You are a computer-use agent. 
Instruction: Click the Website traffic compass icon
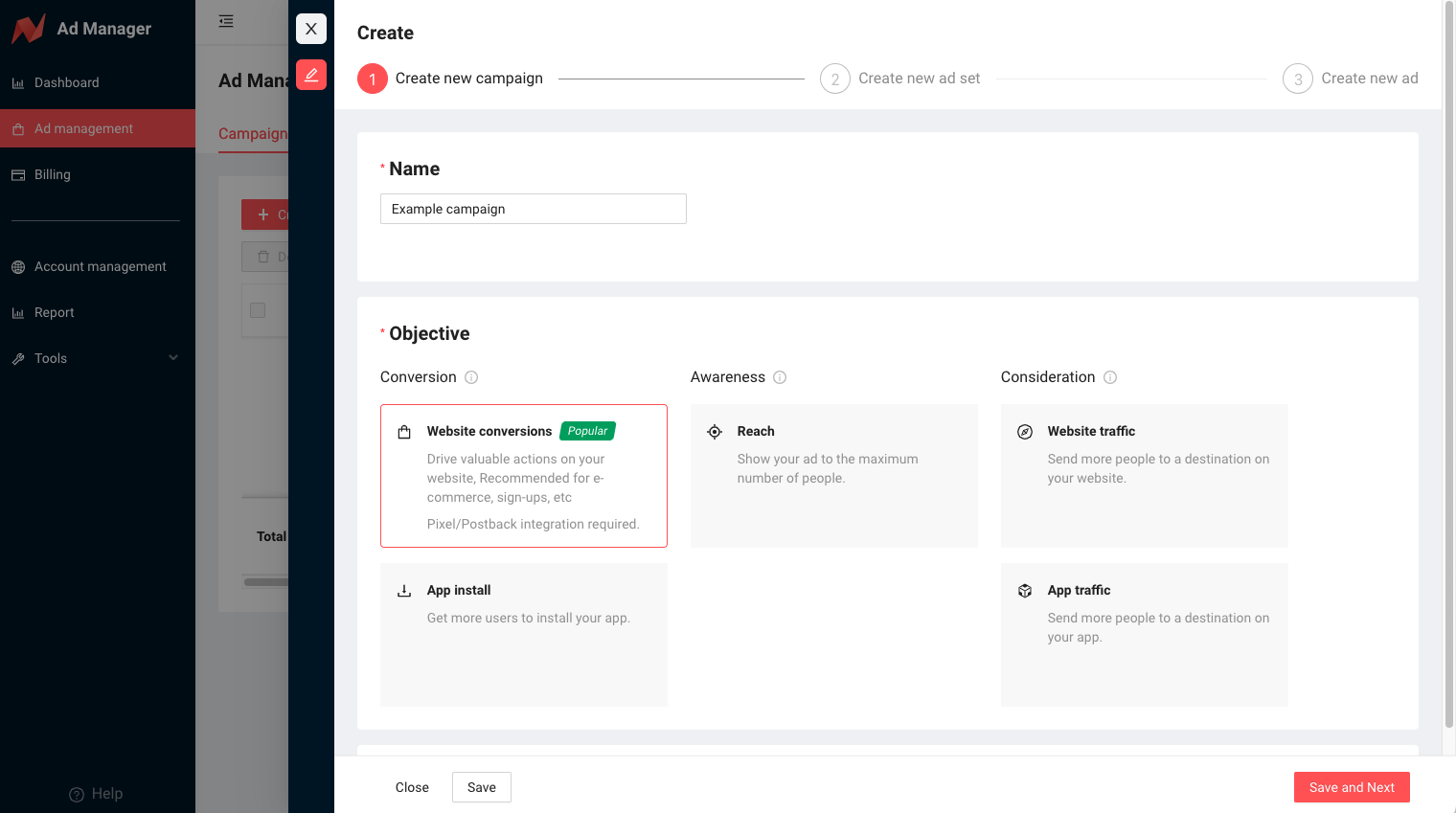[1025, 432]
